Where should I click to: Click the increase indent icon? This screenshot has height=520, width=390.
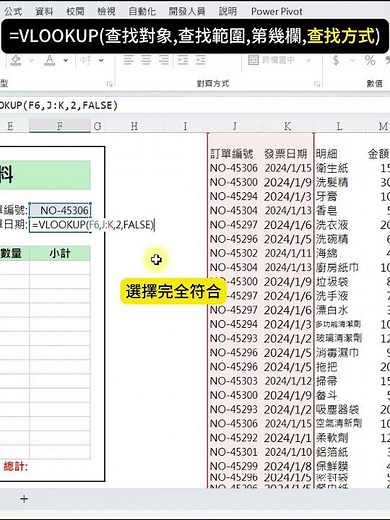200,60
